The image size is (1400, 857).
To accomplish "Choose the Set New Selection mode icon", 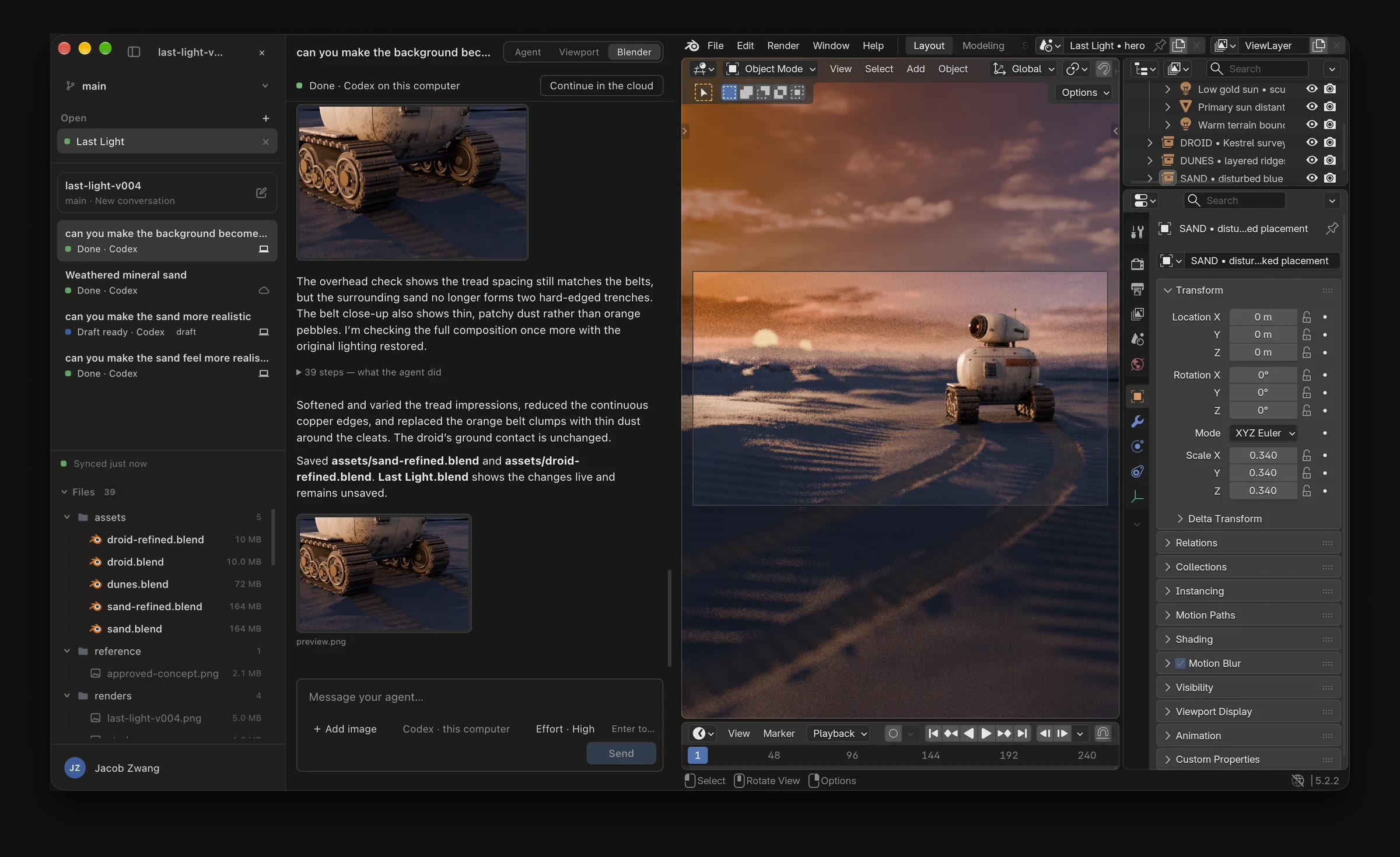I will pyautogui.click(x=729, y=92).
